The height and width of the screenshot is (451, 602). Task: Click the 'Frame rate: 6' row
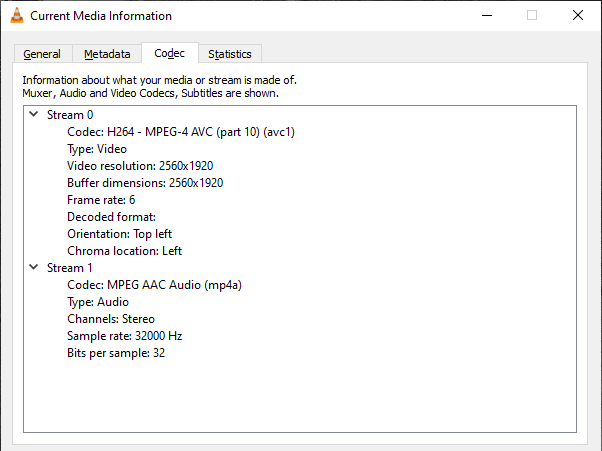point(101,200)
